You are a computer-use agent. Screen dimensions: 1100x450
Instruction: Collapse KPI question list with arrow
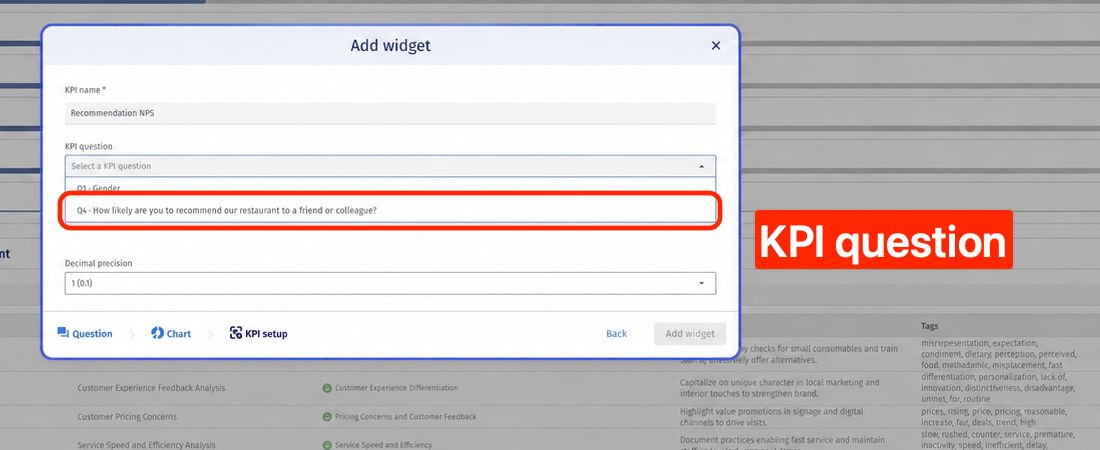(x=702, y=166)
